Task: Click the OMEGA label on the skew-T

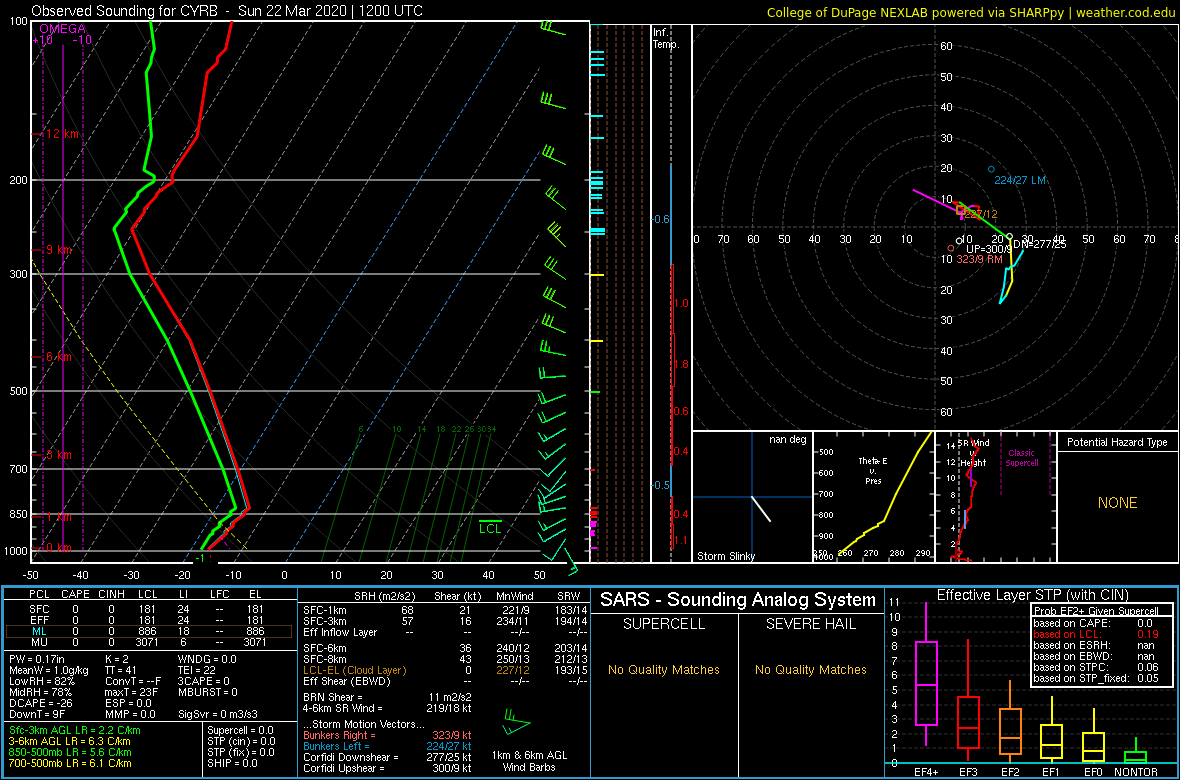Action: tap(62, 29)
